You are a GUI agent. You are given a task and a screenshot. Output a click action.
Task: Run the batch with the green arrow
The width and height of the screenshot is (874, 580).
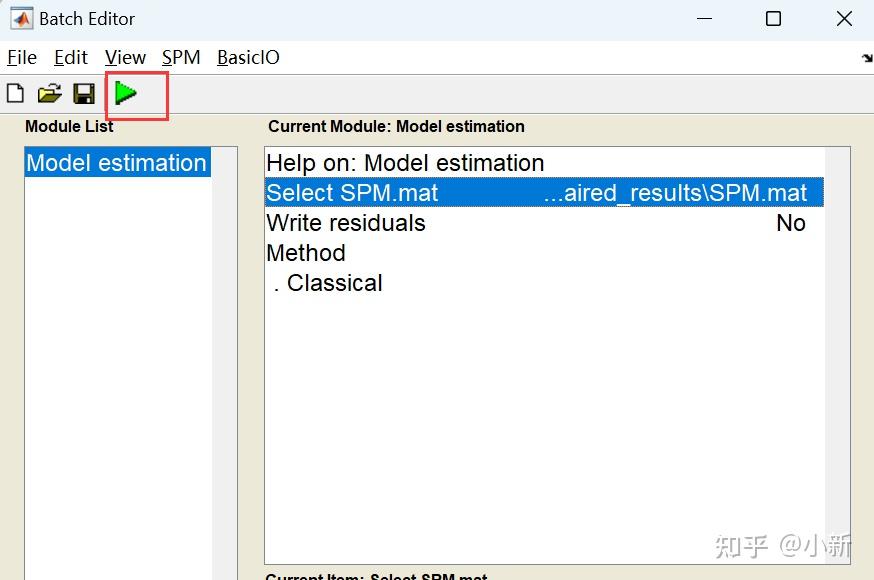click(126, 94)
